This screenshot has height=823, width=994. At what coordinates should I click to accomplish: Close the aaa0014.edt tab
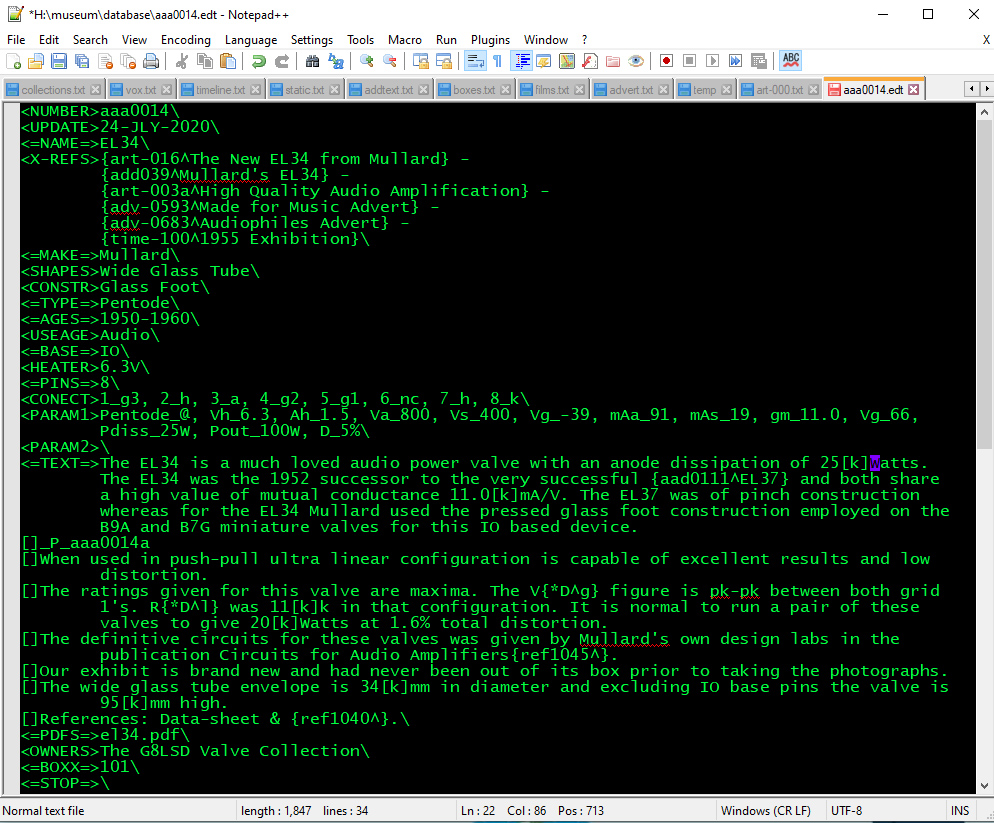(913, 90)
